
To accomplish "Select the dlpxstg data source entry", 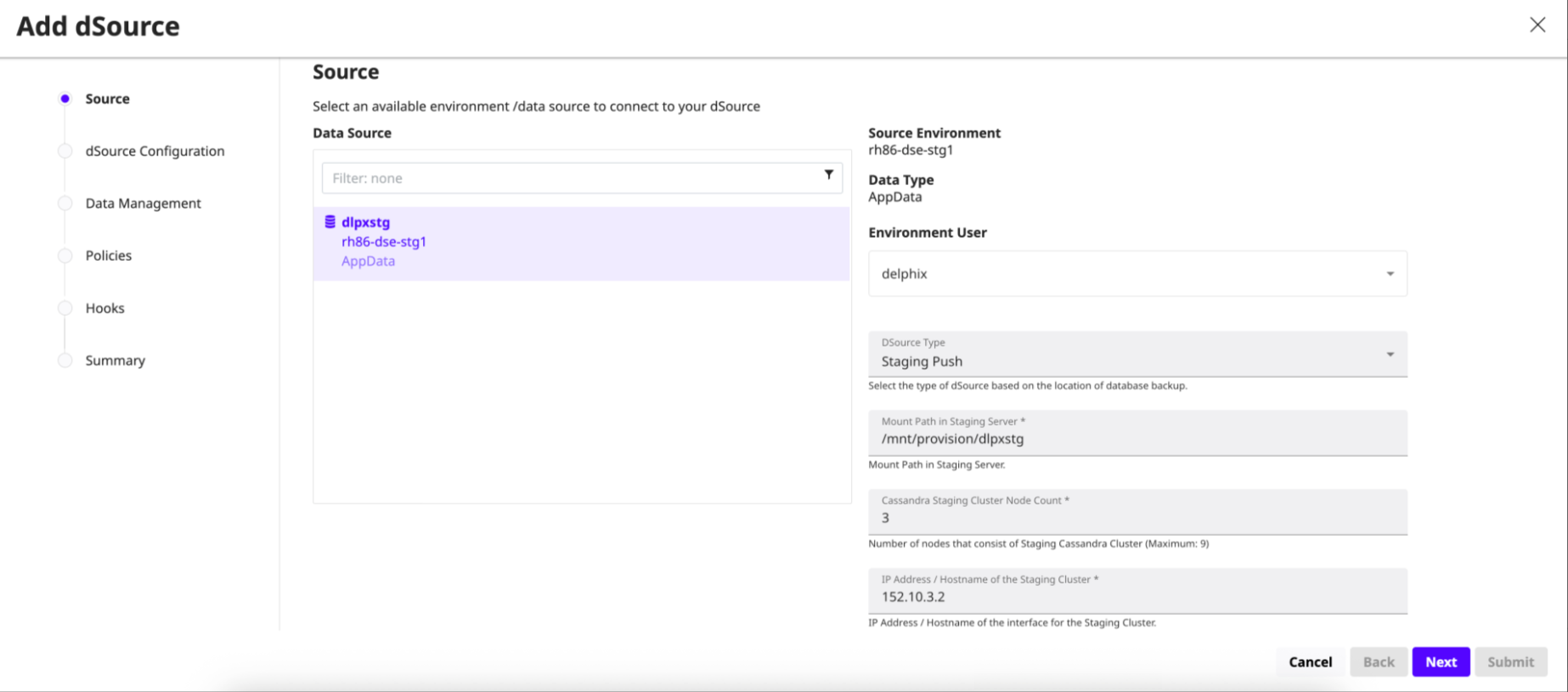I will coord(581,243).
